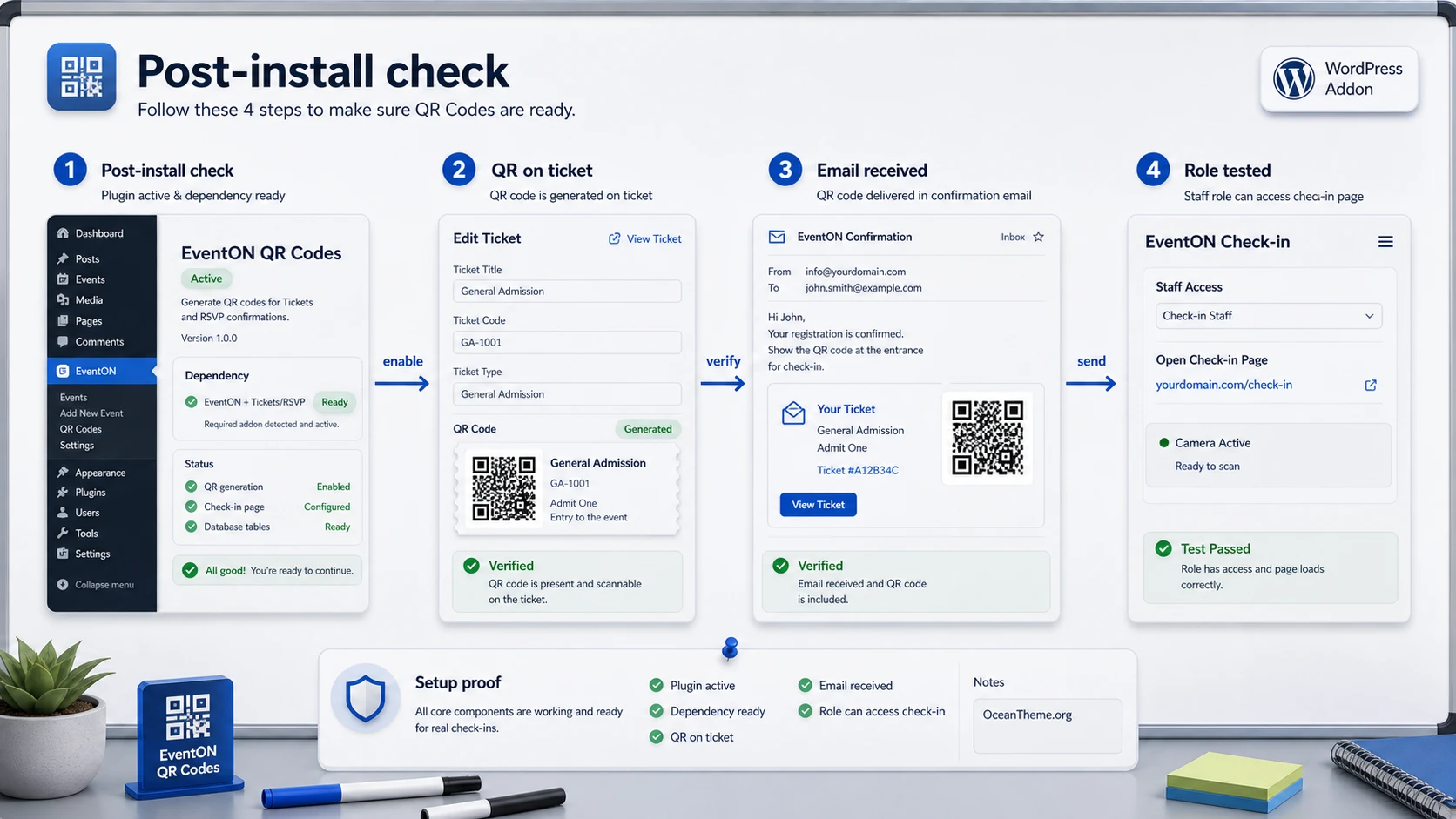Click the Appearance brush icon
Viewport: 1456px width, 819px height.
63,473
